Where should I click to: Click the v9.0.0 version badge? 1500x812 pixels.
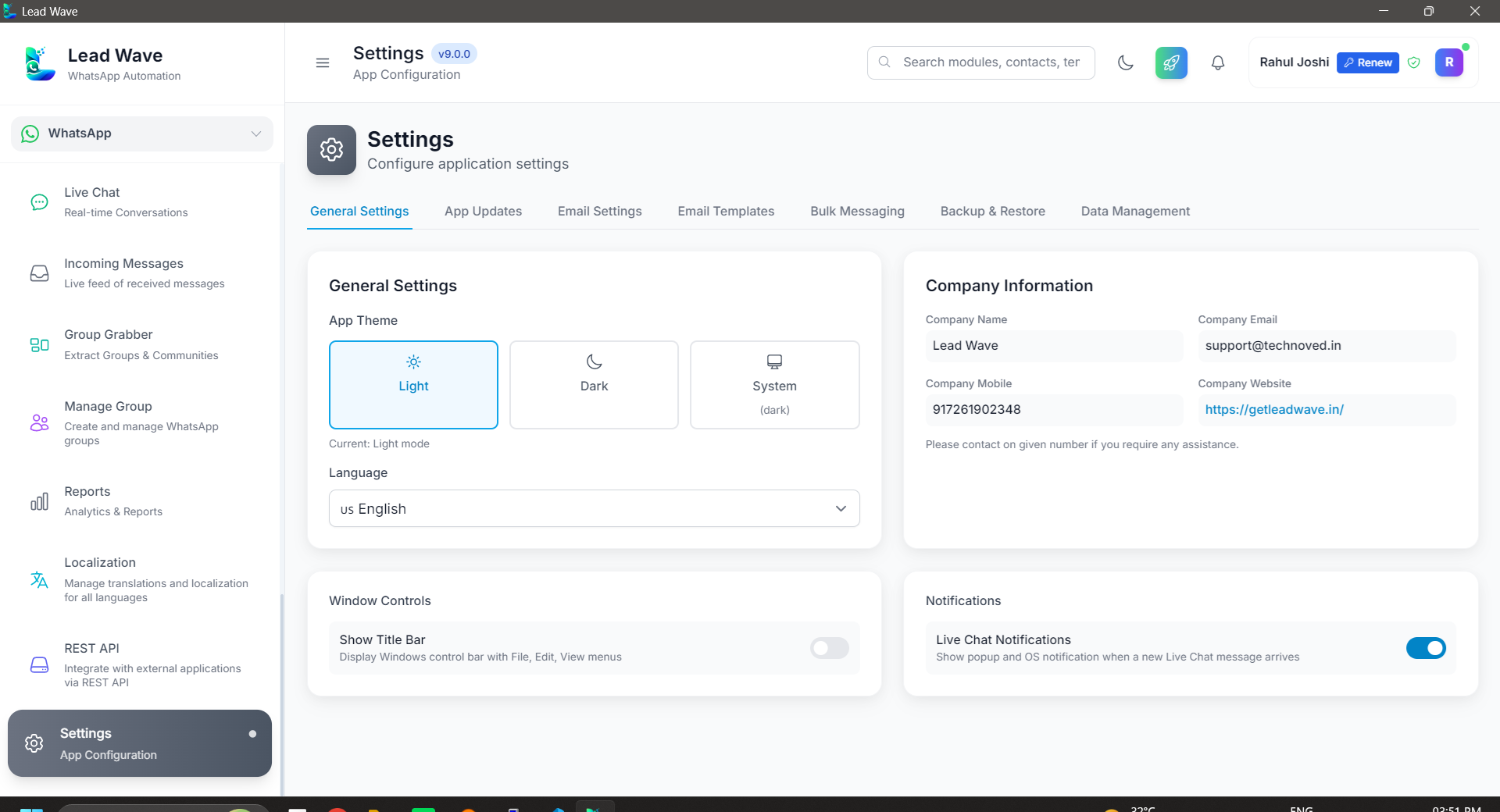pyautogui.click(x=454, y=54)
